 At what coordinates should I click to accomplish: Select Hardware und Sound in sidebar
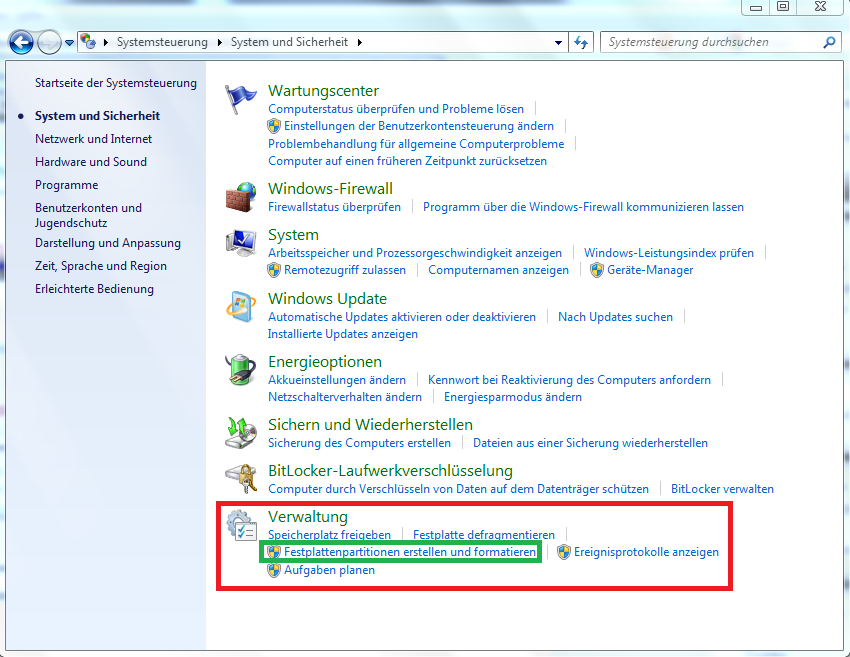tap(90, 162)
